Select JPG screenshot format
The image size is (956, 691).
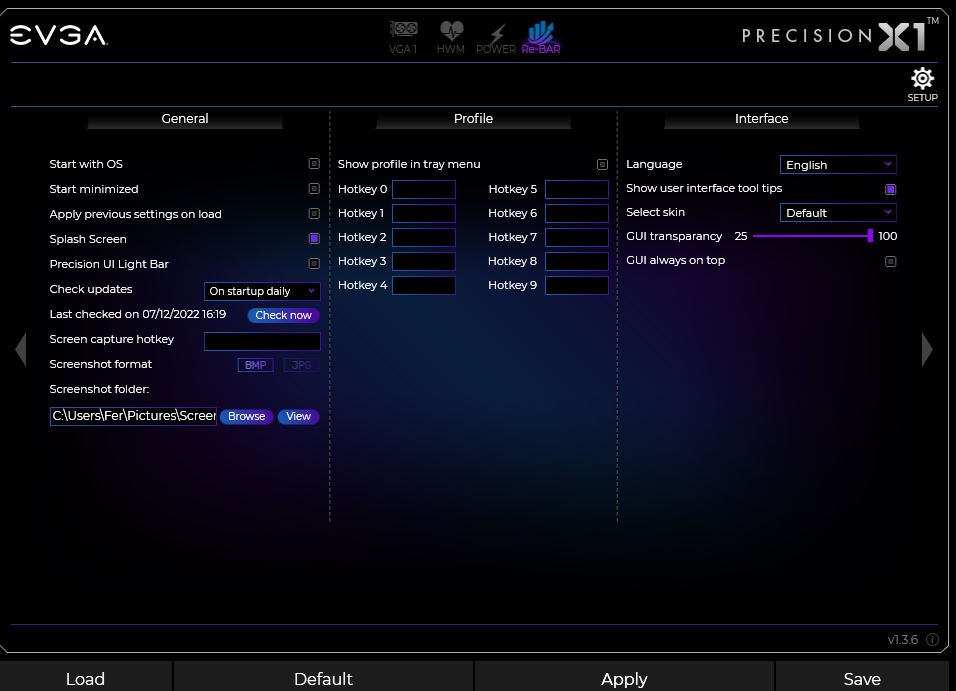301,365
